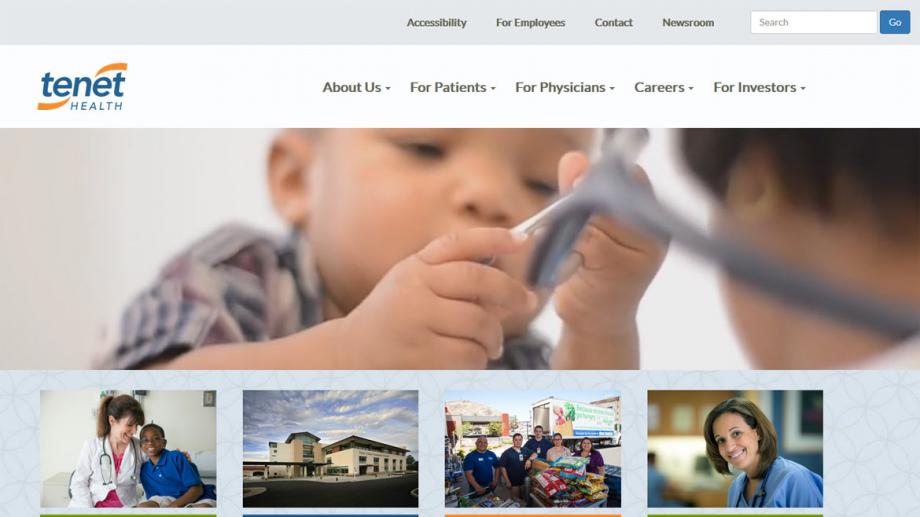Select the hospital building thumbnail

pos(330,449)
